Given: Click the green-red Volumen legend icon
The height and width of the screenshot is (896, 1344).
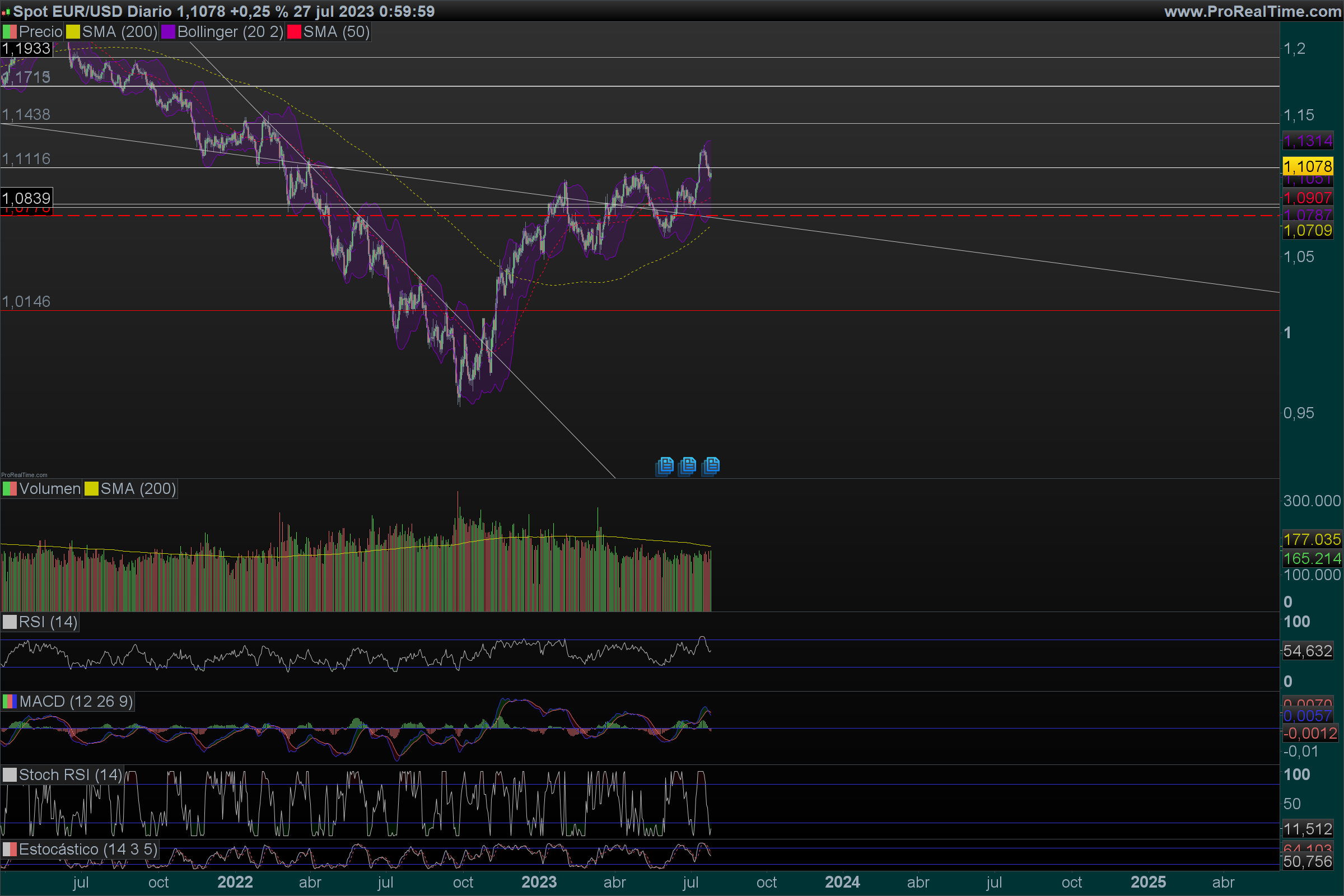Looking at the screenshot, I should click(9, 489).
